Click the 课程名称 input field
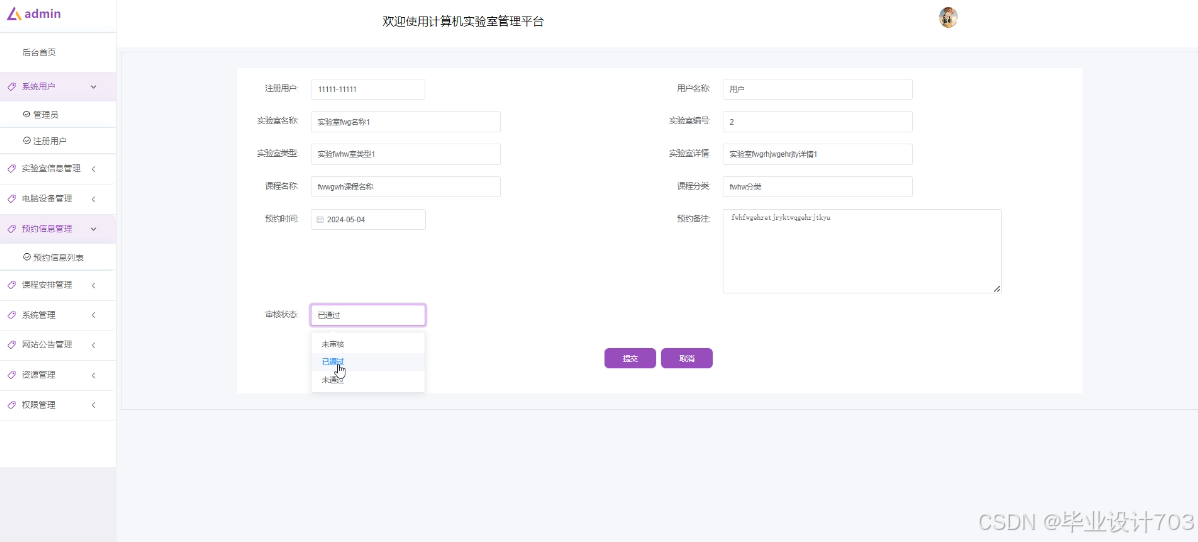The image size is (1198, 542). [406, 187]
